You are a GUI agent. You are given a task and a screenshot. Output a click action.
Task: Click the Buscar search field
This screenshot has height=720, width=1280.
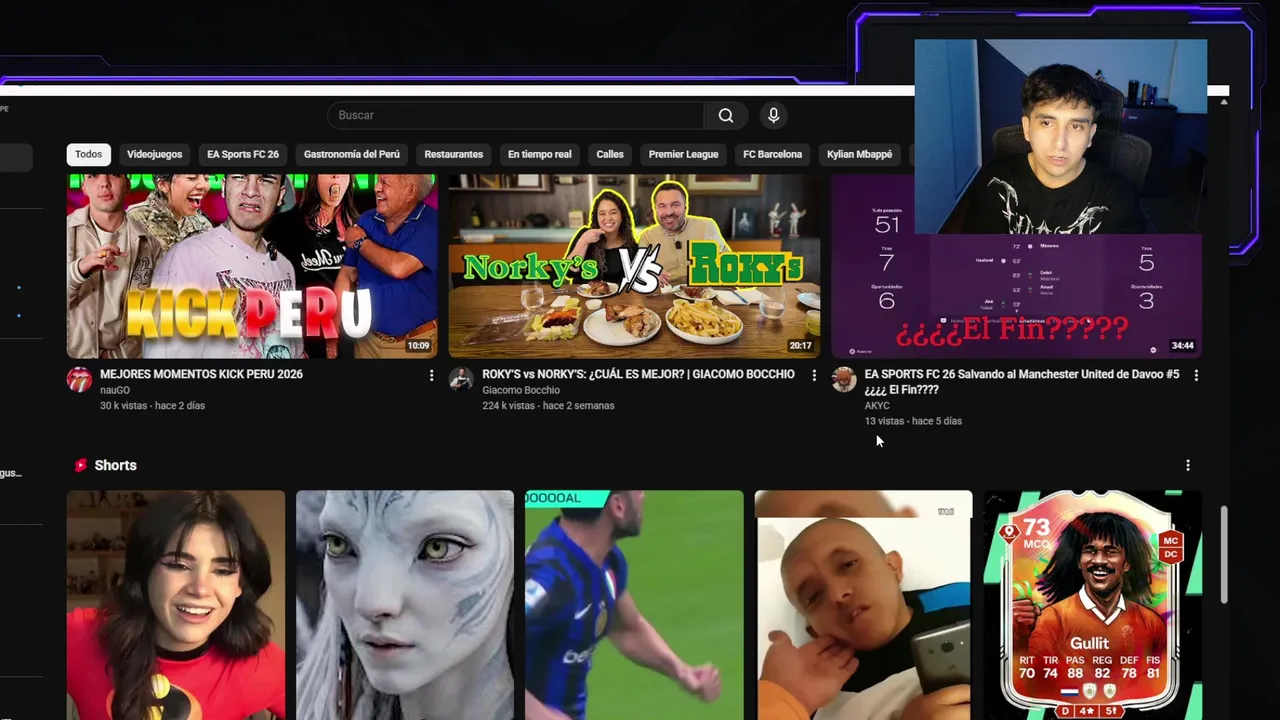(515, 115)
